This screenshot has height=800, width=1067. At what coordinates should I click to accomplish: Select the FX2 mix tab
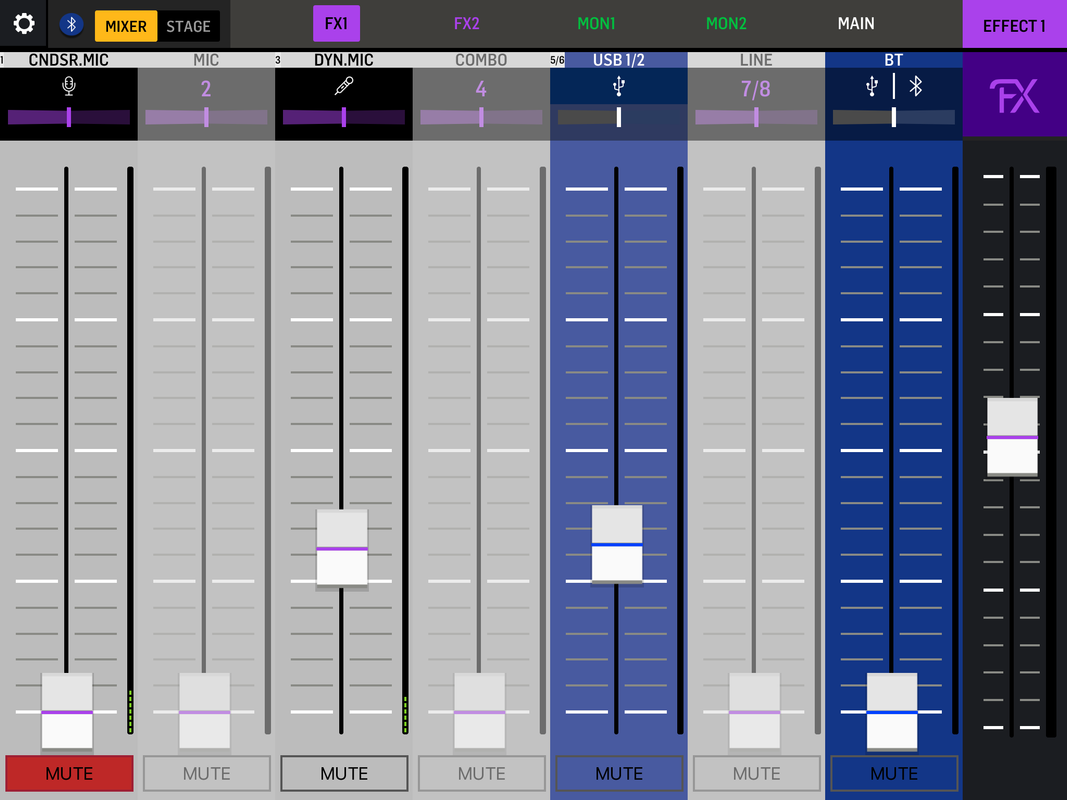pyautogui.click(x=466, y=24)
